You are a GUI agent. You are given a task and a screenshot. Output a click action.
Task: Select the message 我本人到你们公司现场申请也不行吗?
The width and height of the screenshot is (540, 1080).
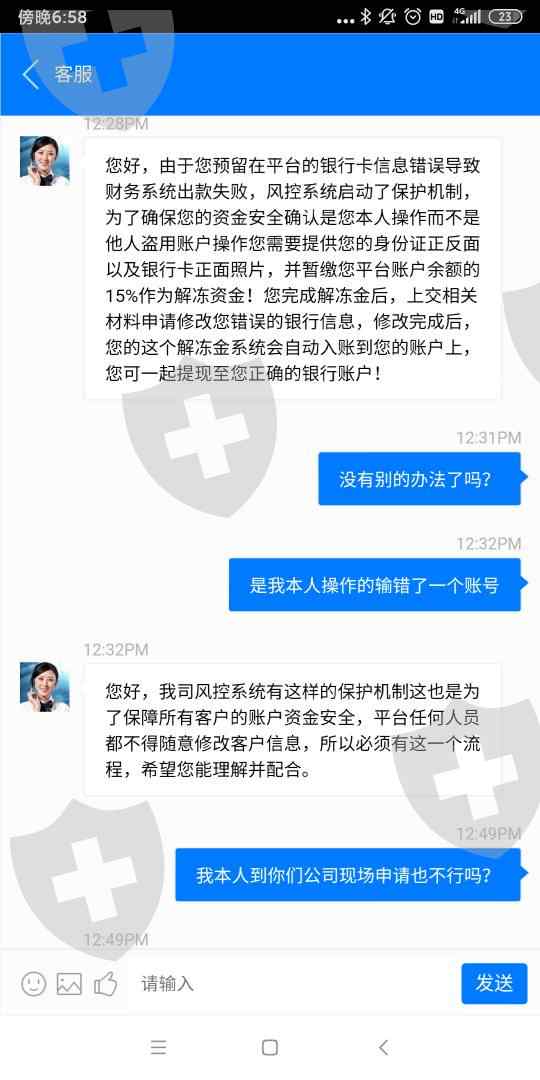(x=348, y=875)
